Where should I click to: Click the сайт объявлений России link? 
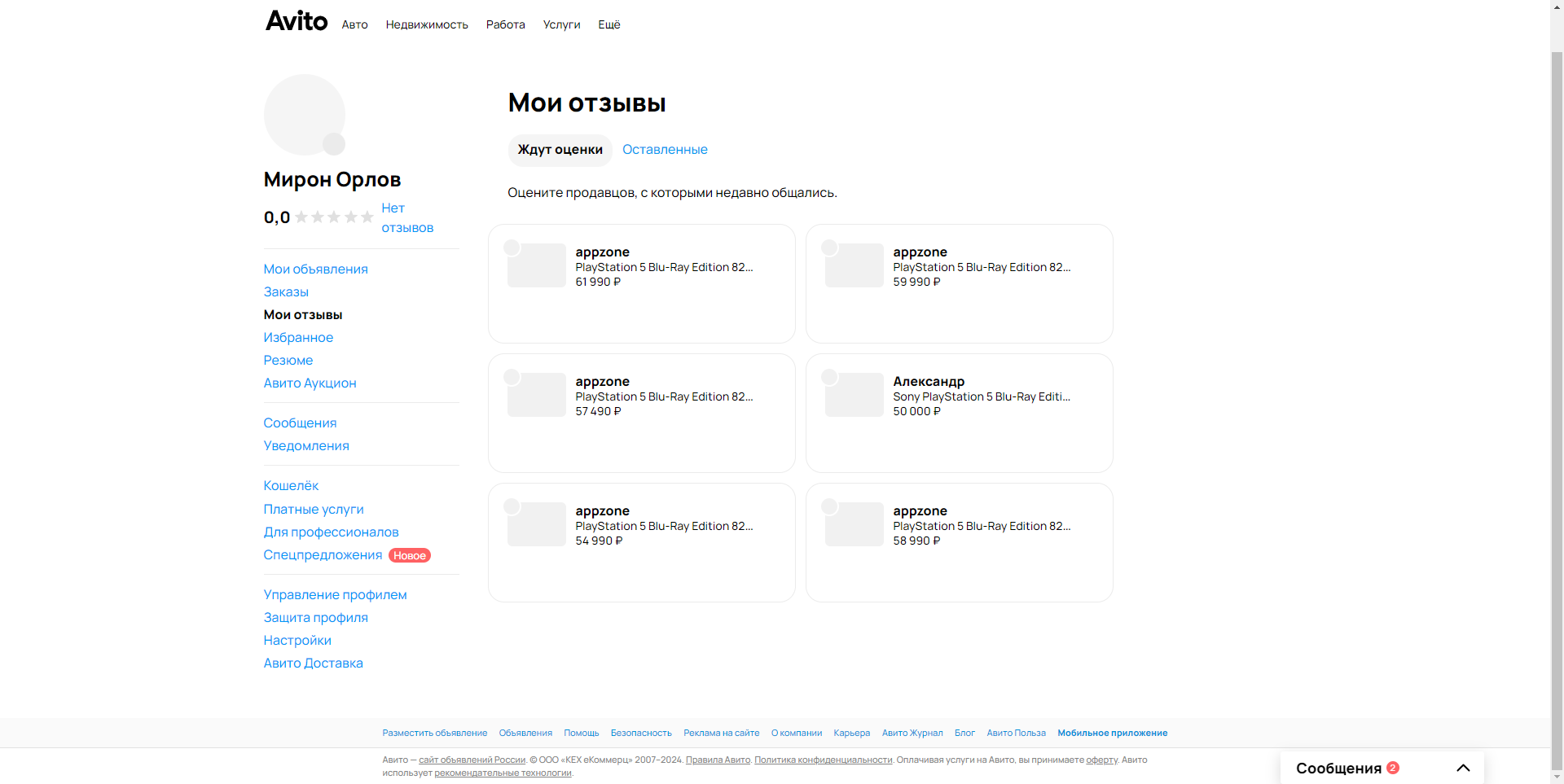(472, 760)
